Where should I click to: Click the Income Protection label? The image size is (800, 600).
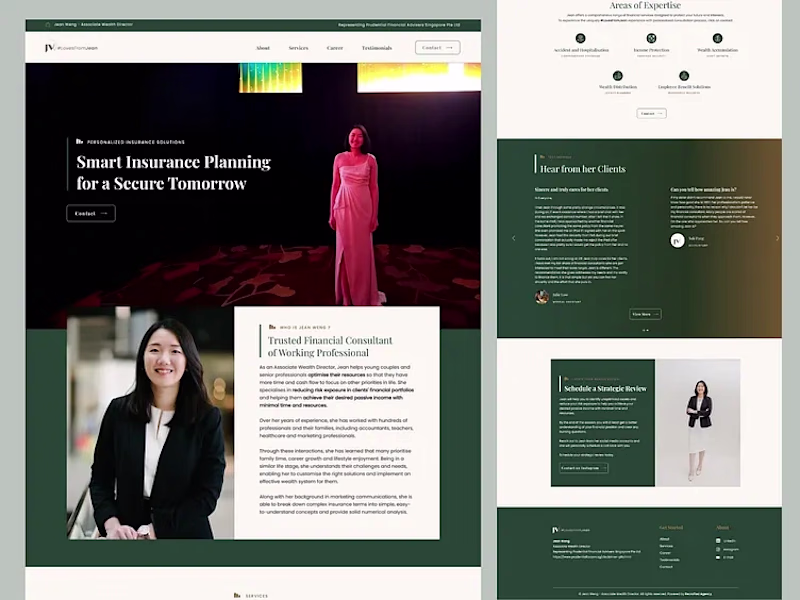tap(652, 50)
